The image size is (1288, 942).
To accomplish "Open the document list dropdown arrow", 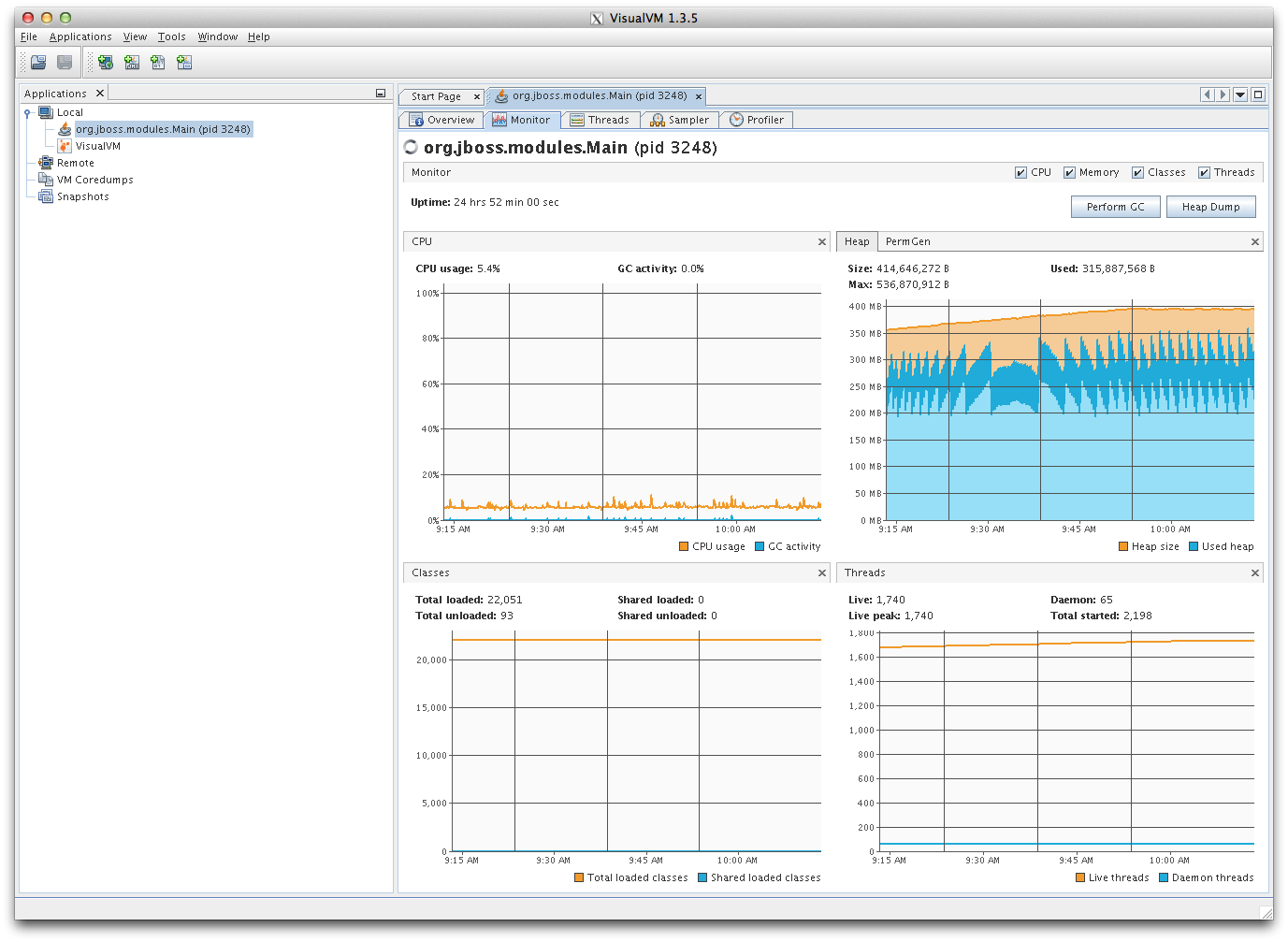I will point(1240,94).
